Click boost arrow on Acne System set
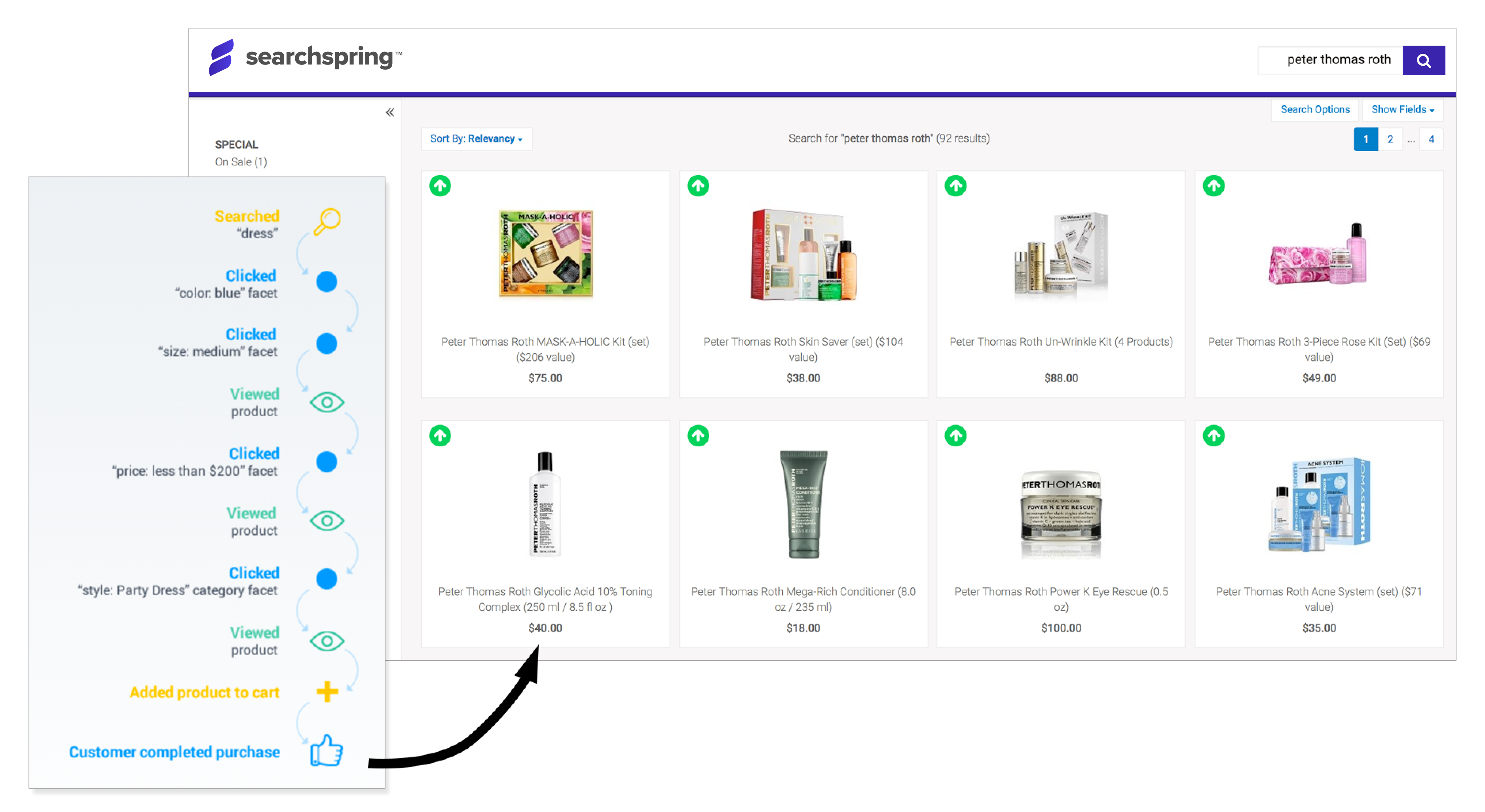 point(1213,435)
